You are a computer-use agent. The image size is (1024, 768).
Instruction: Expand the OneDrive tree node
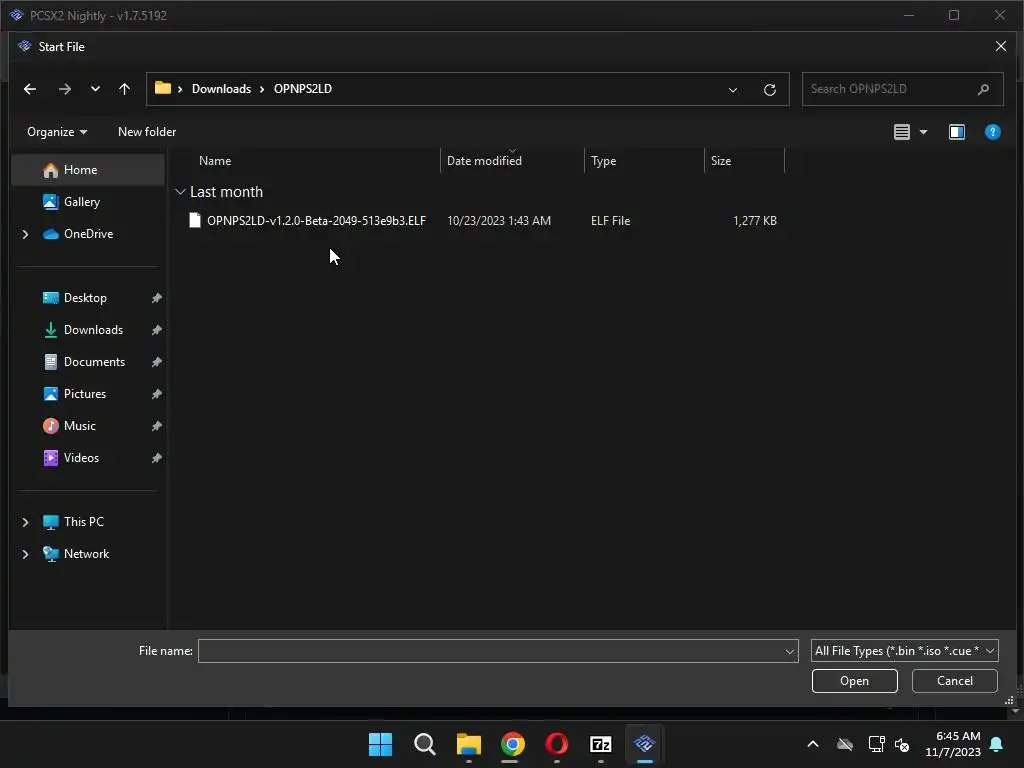[x=25, y=234]
